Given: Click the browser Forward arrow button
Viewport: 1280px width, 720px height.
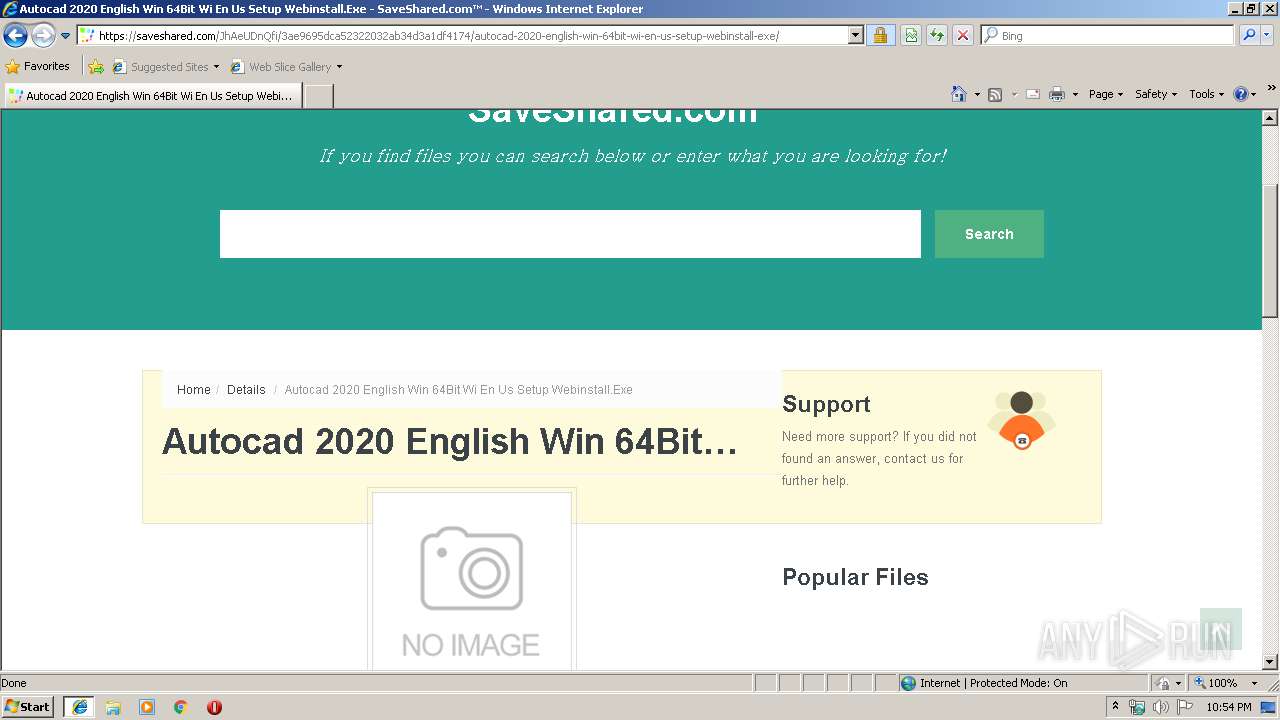Looking at the screenshot, I should click(43, 36).
